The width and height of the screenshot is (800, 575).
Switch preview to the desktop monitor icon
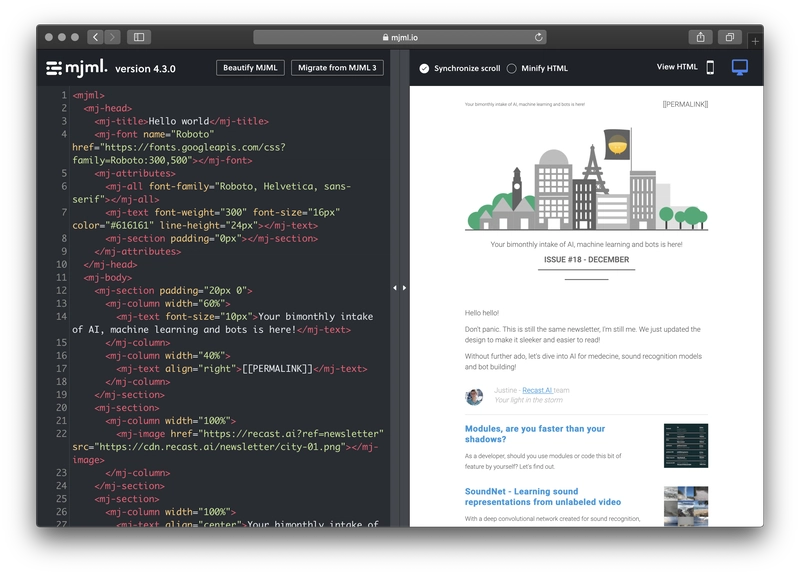coord(739,67)
